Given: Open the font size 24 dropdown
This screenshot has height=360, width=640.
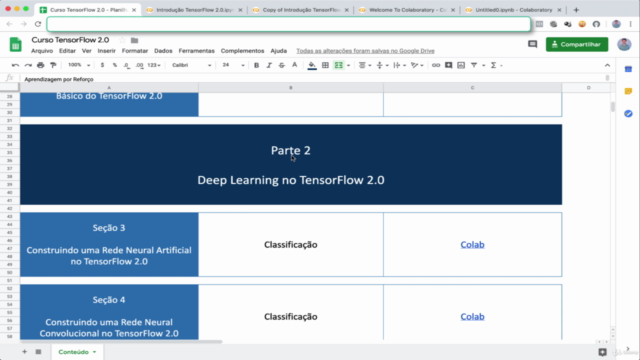Looking at the screenshot, I should pyautogui.click(x=233, y=65).
